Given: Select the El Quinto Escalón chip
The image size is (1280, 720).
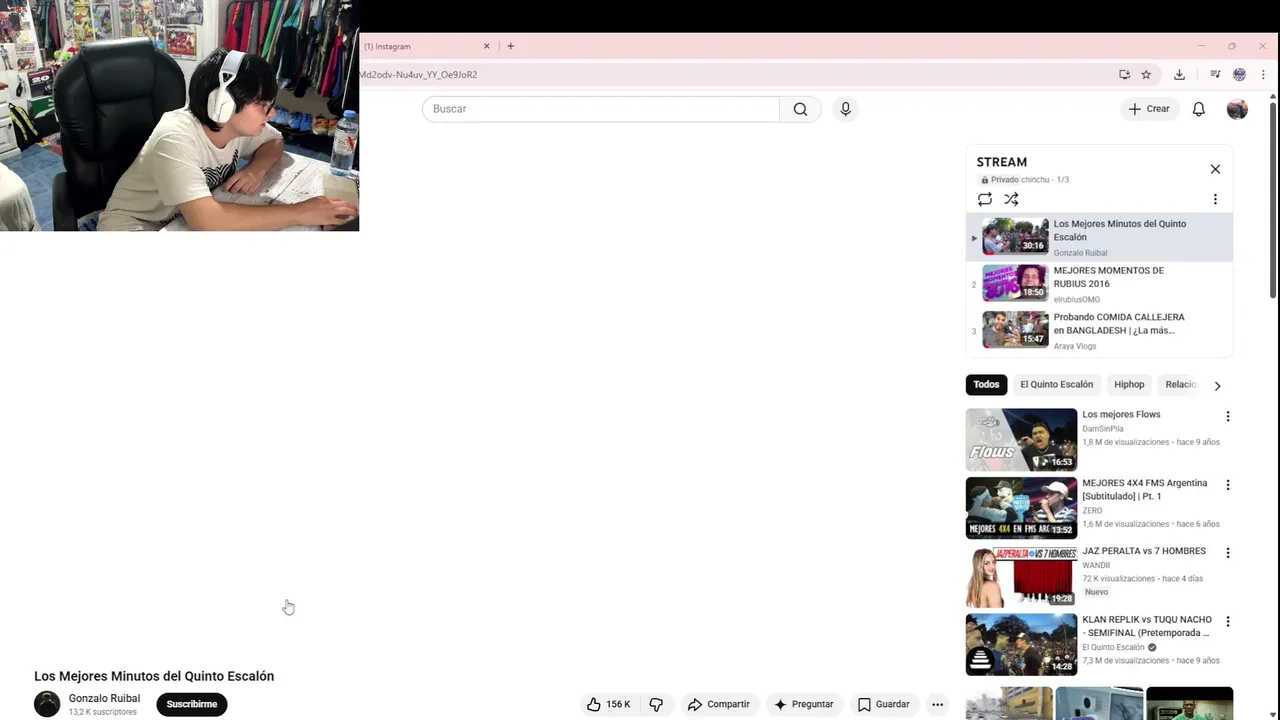Looking at the screenshot, I should (1056, 385).
